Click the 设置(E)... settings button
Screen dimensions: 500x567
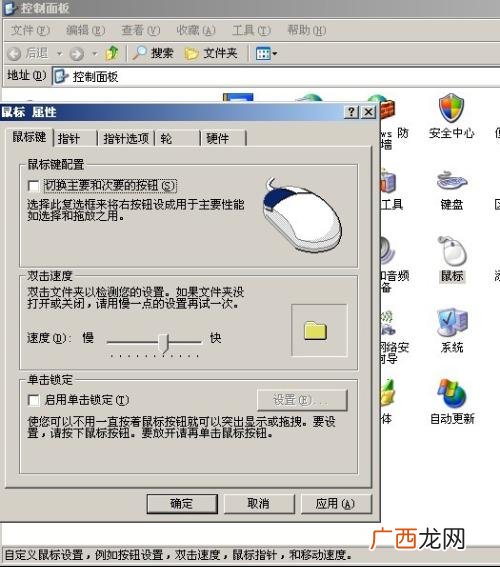tap(302, 400)
